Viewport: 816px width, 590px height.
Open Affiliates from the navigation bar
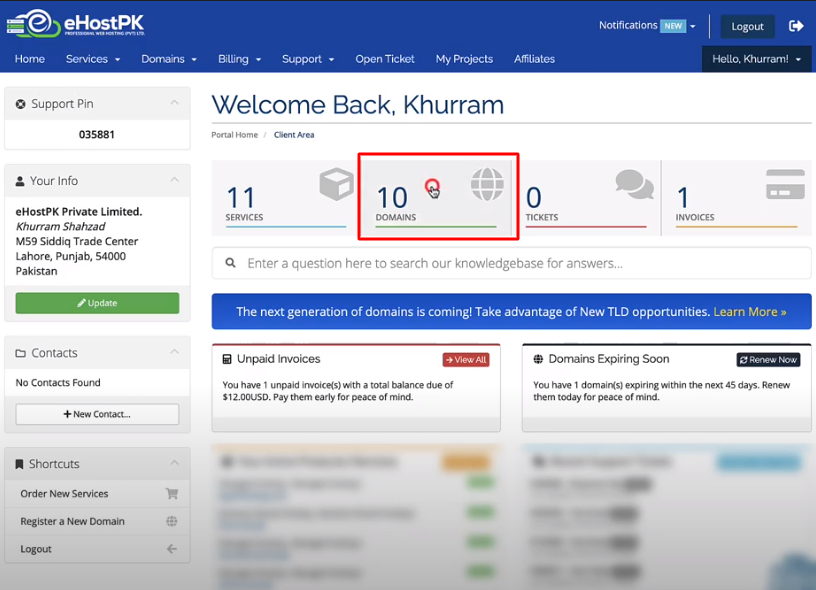pos(534,59)
